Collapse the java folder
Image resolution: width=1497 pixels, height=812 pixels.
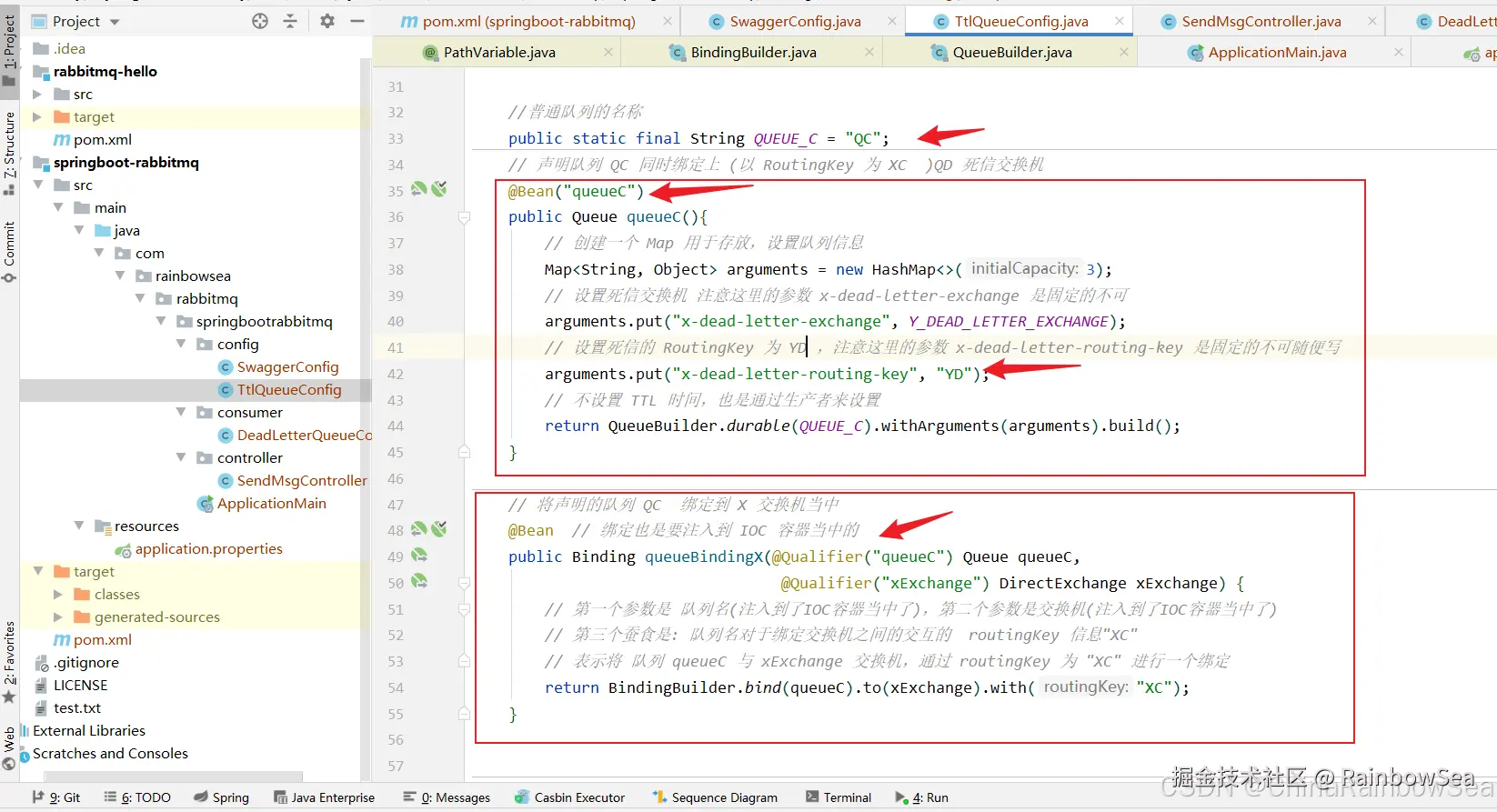click(x=79, y=230)
